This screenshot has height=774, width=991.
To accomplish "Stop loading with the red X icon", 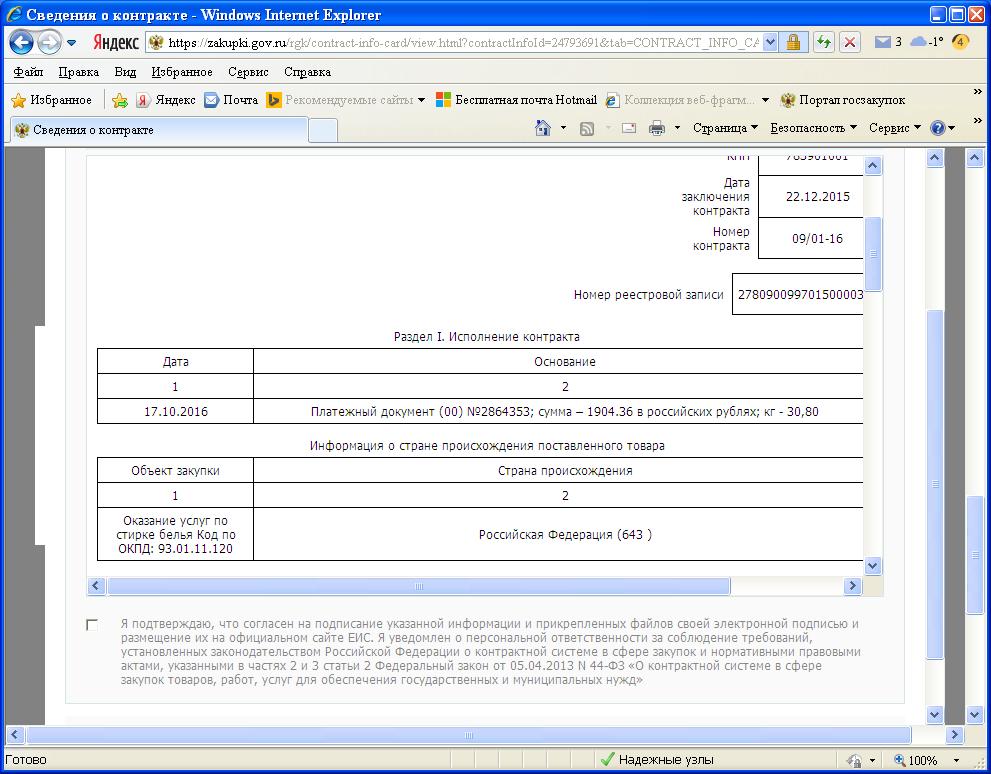I will click(x=850, y=42).
